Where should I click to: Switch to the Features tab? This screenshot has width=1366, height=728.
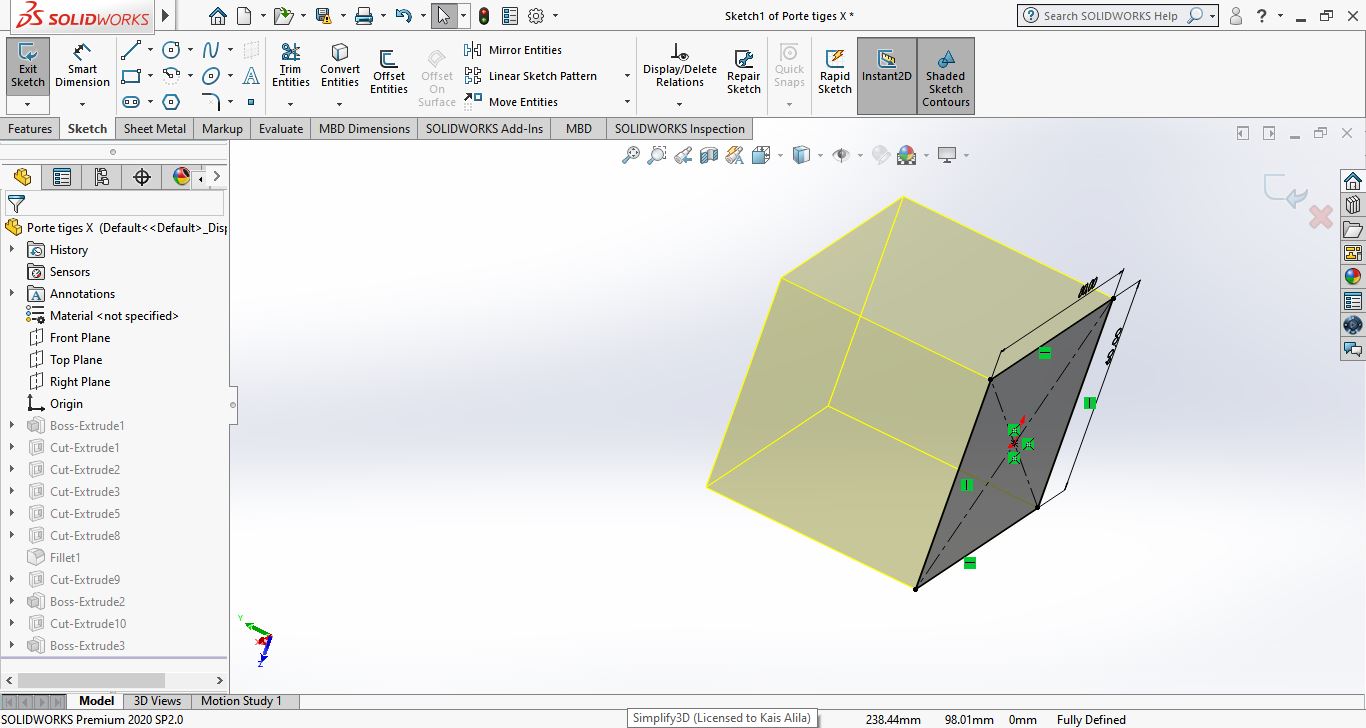pyautogui.click(x=30, y=129)
